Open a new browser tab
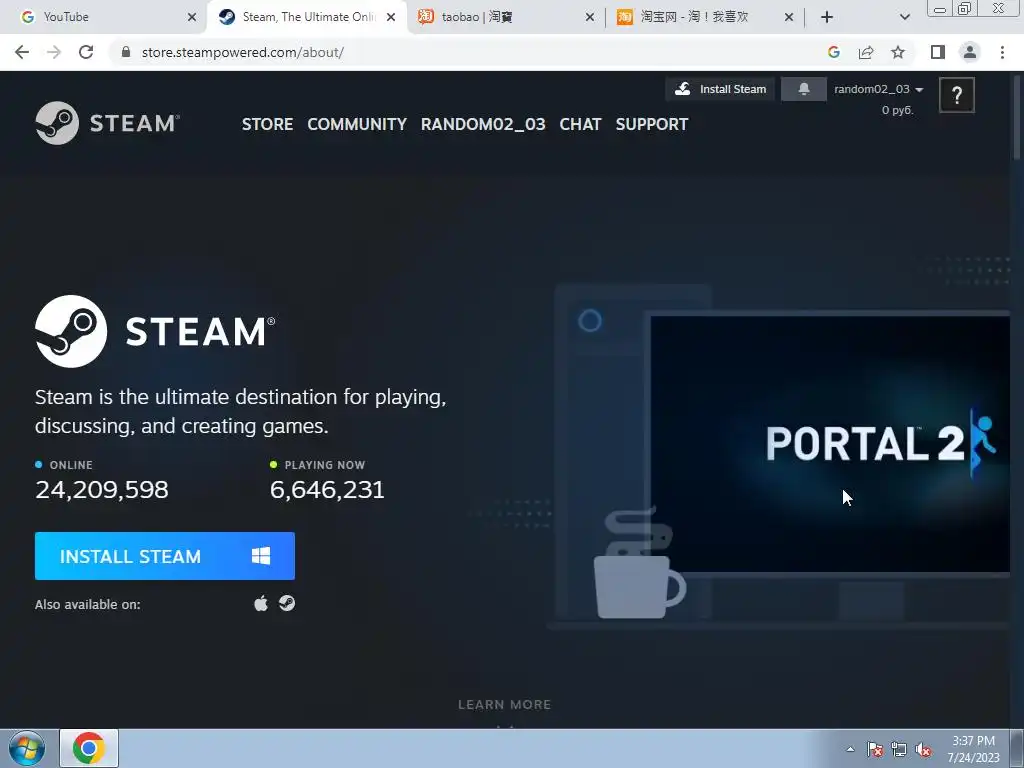The height and width of the screenshot is (768, 1024). coord(827,17)
